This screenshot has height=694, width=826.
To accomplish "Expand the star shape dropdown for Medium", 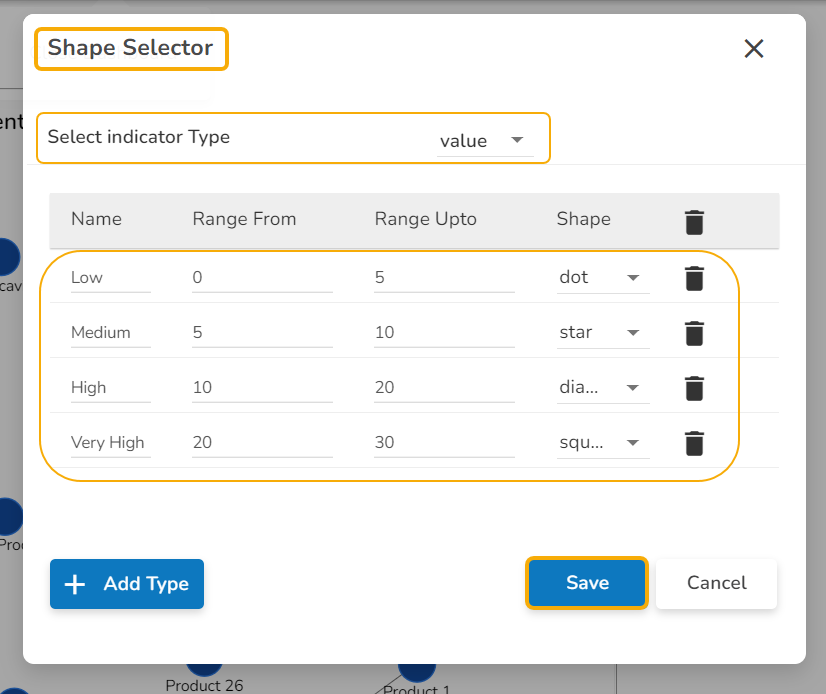I will click(603, 333).
